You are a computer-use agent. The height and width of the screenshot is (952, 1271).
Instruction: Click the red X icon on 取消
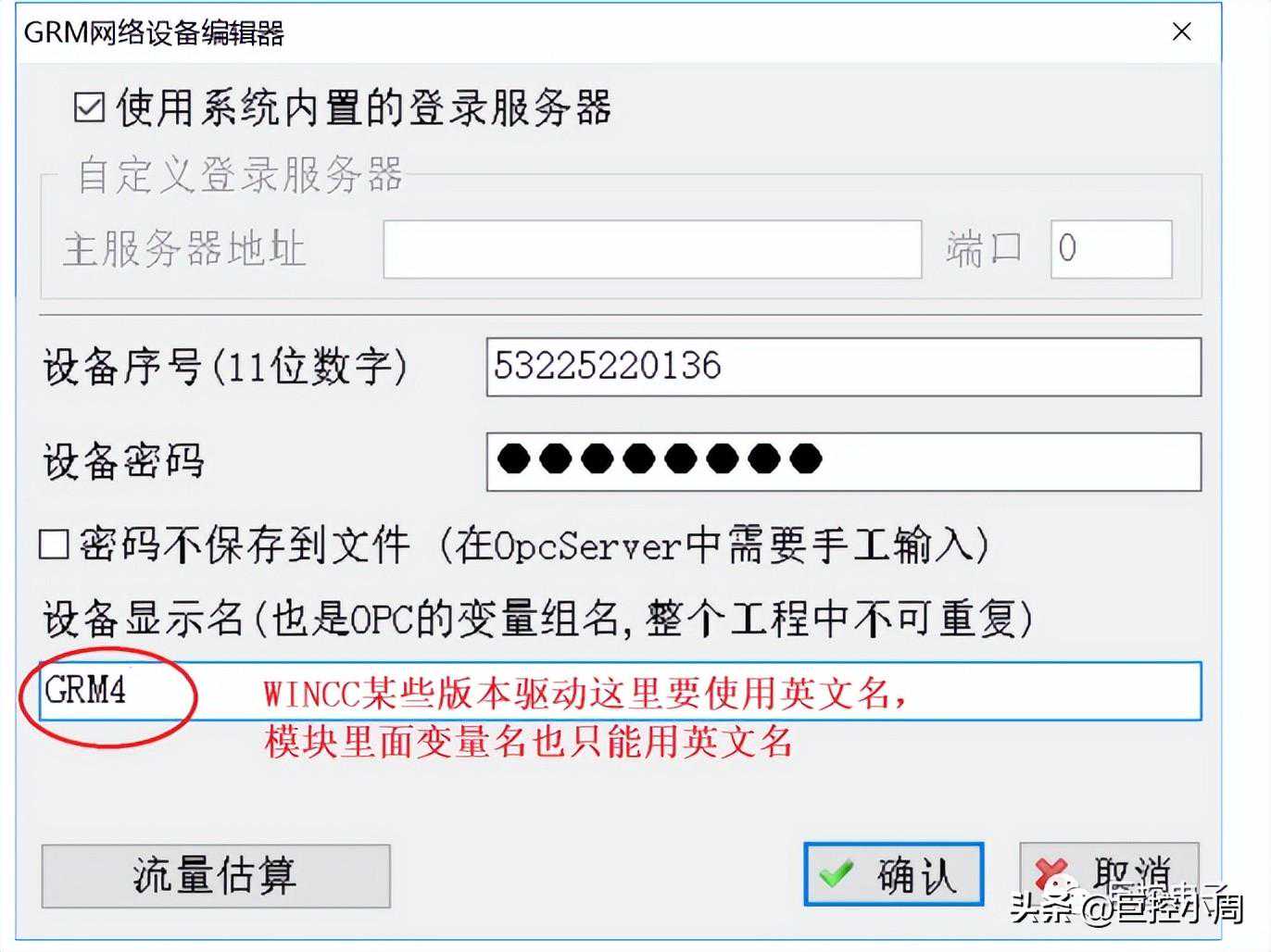1052,874
